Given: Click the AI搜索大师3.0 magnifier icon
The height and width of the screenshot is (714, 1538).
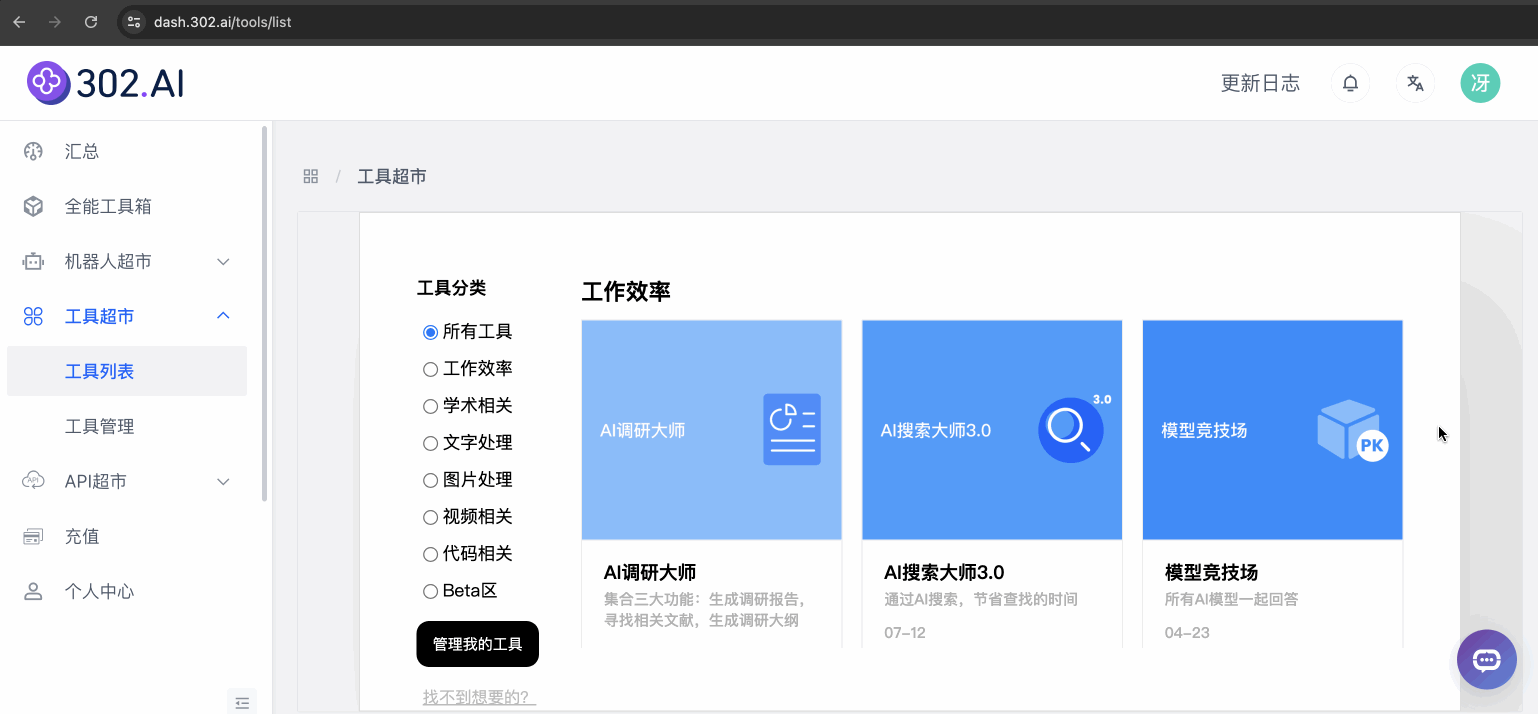Looking at the screenshot, I should (1073, 428).
